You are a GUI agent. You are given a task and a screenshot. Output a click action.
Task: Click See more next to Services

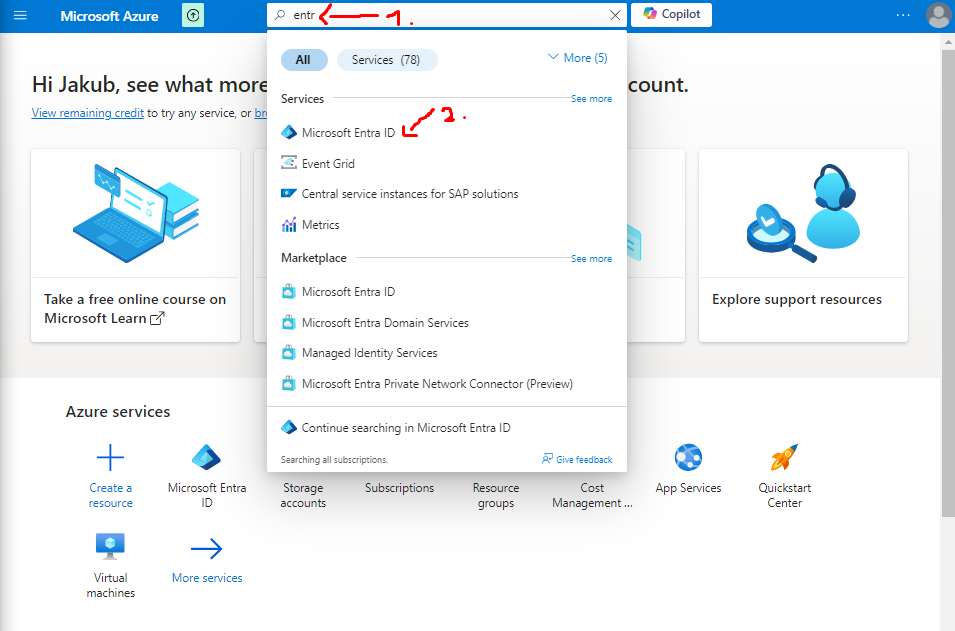tap(591, 99)
